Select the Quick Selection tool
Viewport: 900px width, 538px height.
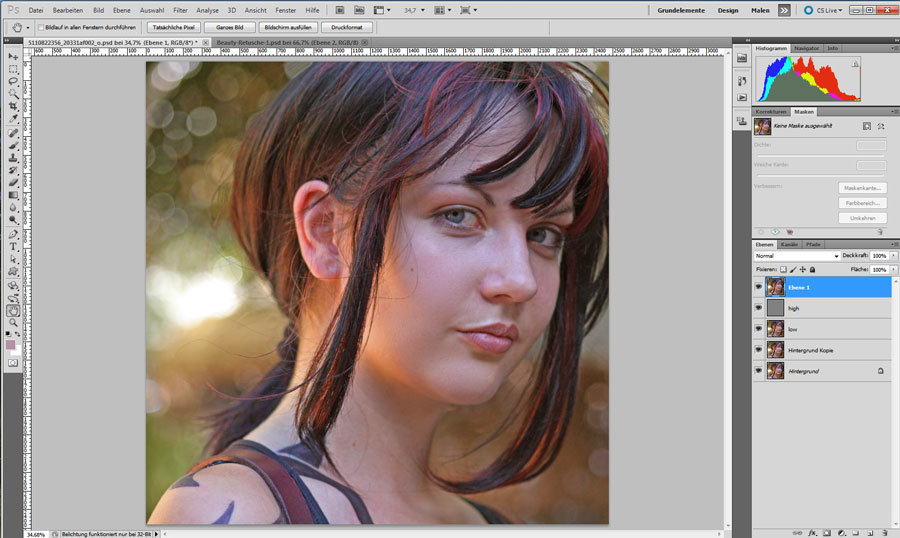(13, 93)
